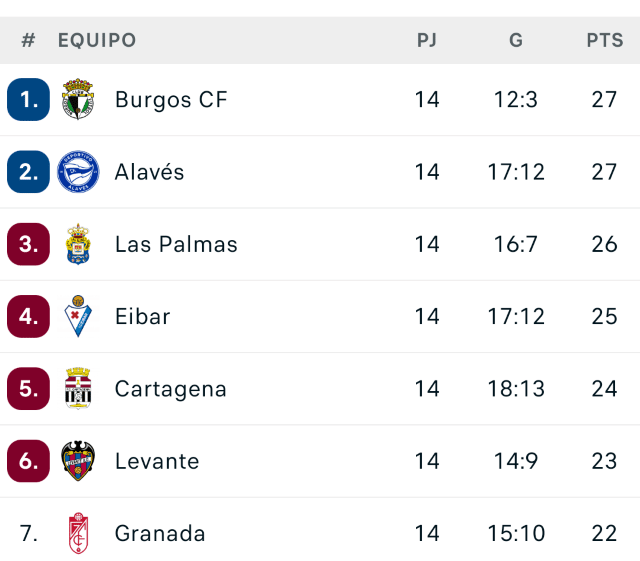Click Eibar's 25 points value
This screenshot has height=561, width=640.
(604, 316)
